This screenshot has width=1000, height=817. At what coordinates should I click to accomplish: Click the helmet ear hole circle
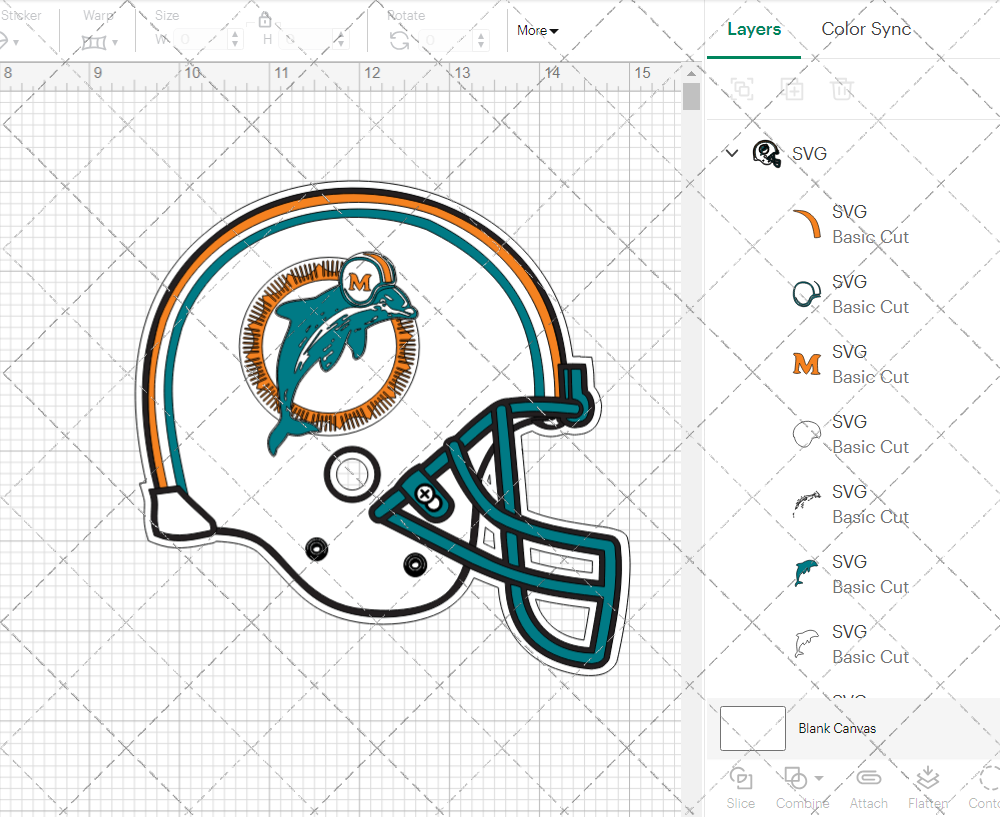(351, 474)
